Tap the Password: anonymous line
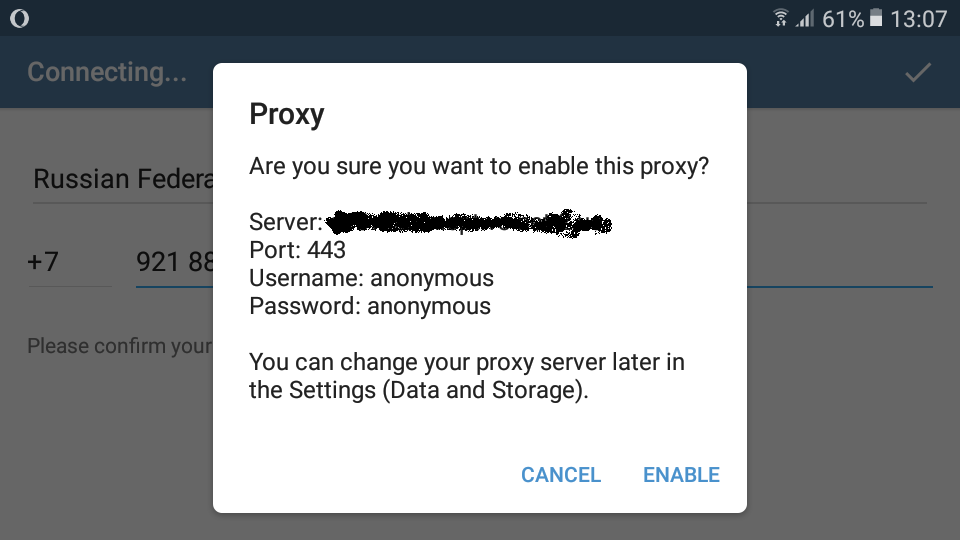960x540 pixels. (370, 306)
